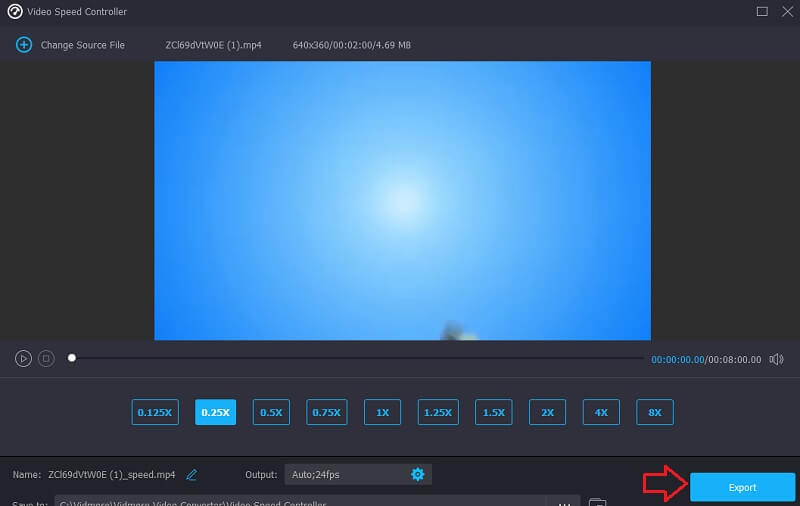
Task: Select 0.5X playback speed
Action: (271, 412)
